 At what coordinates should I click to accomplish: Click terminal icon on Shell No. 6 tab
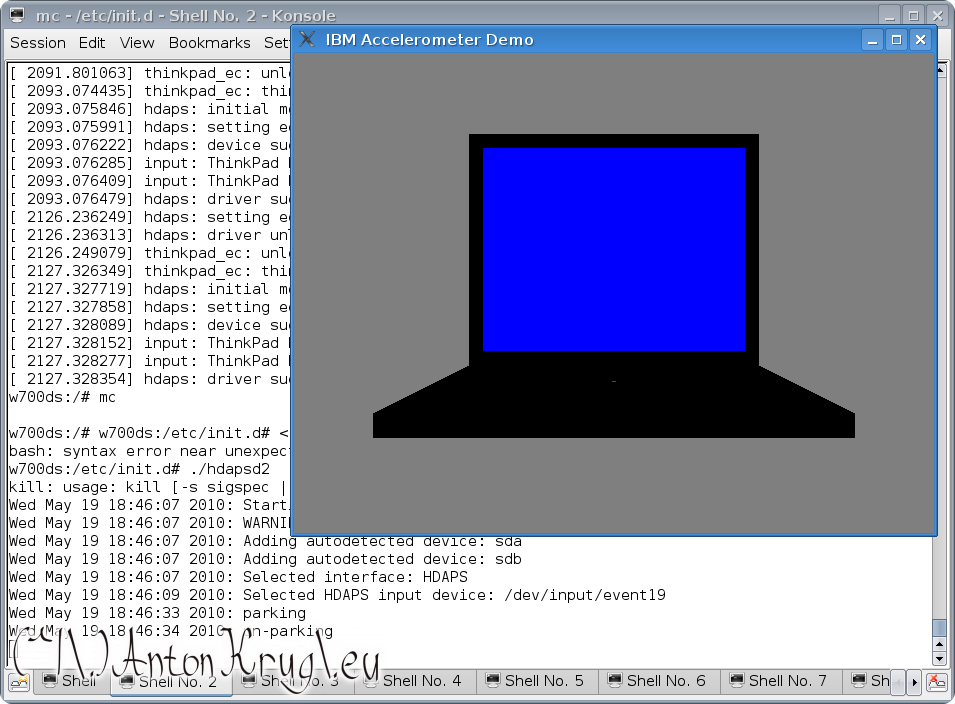614,681
